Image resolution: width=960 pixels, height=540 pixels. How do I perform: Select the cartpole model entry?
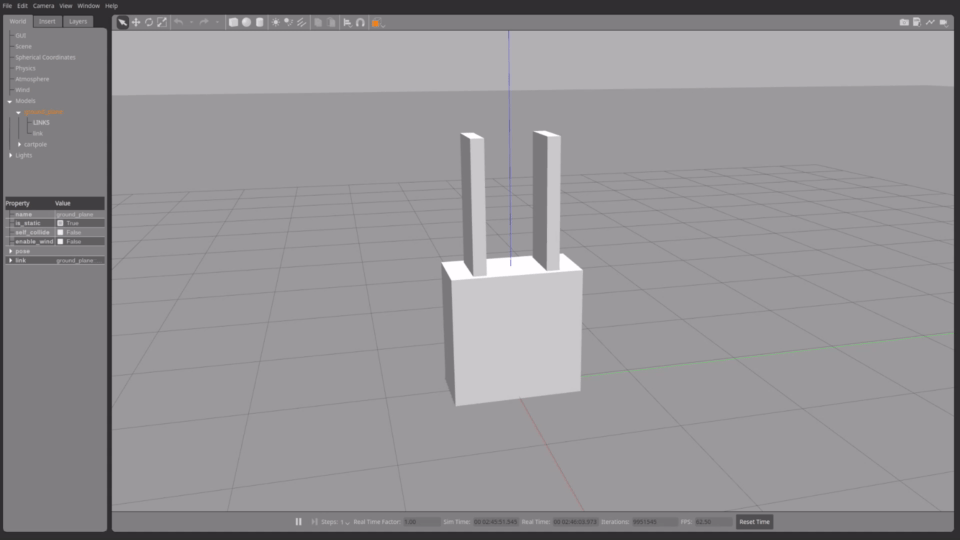click(x=35, y=144)
